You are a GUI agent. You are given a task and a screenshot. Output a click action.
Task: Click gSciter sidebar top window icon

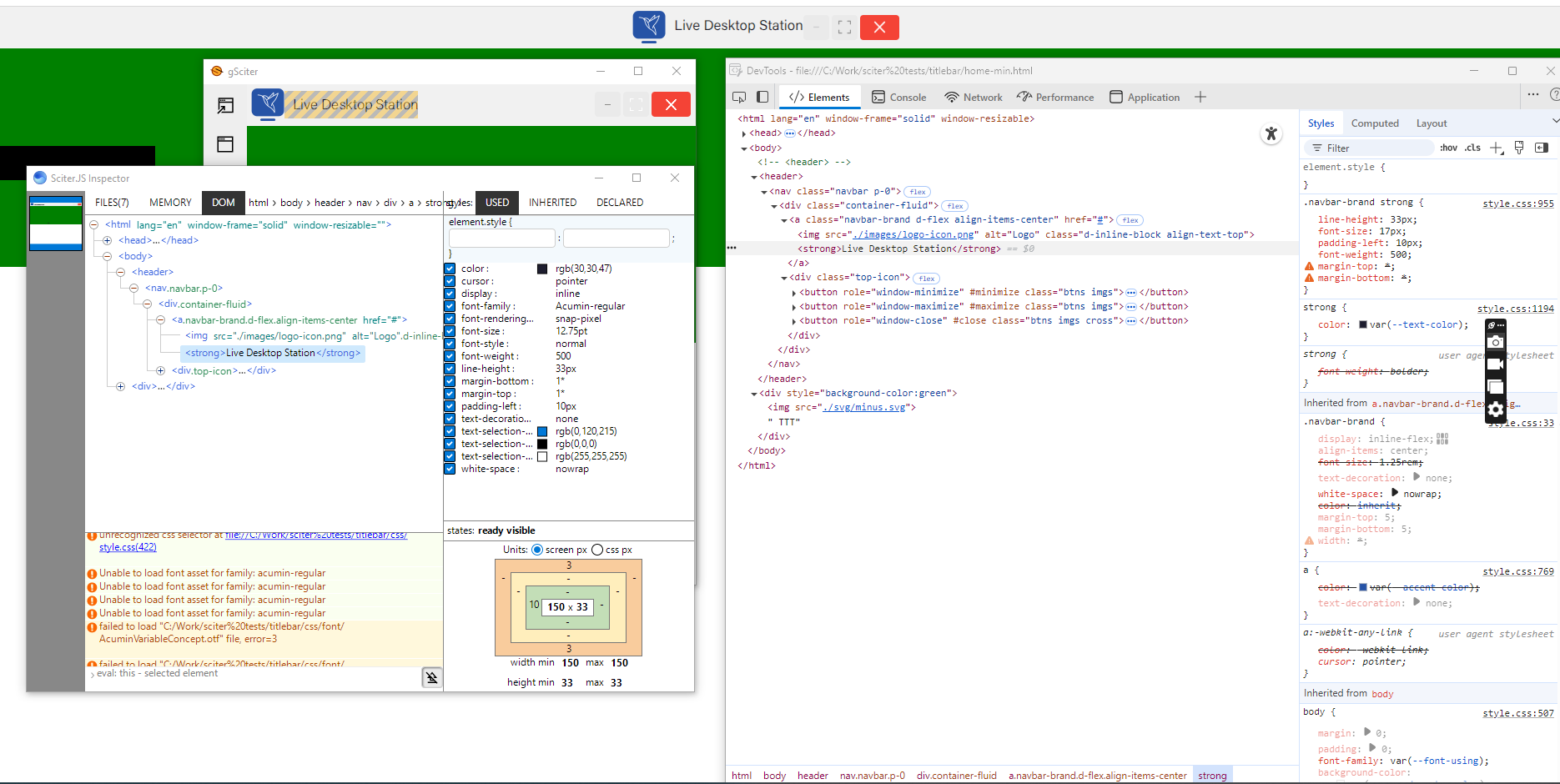tap(225, 105)
